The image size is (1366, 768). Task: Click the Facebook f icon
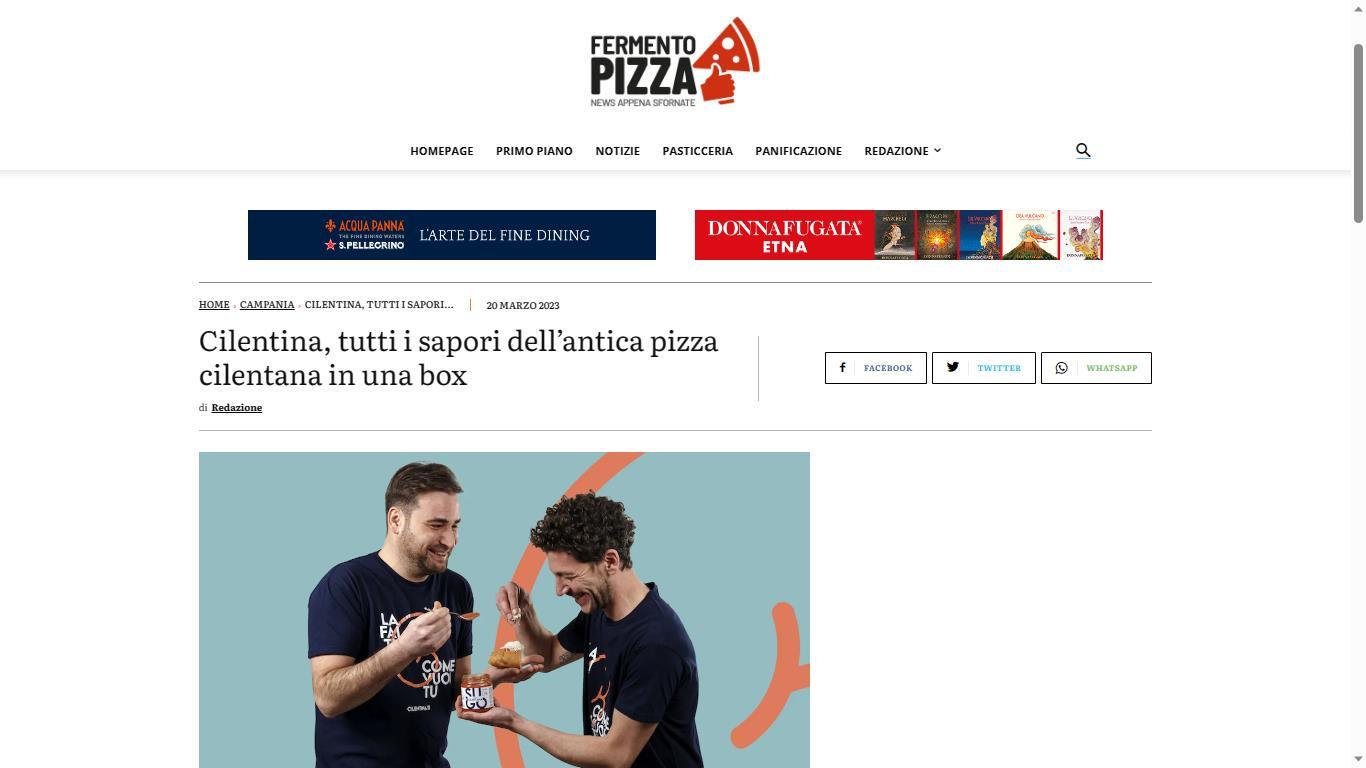tap(842, 368)
